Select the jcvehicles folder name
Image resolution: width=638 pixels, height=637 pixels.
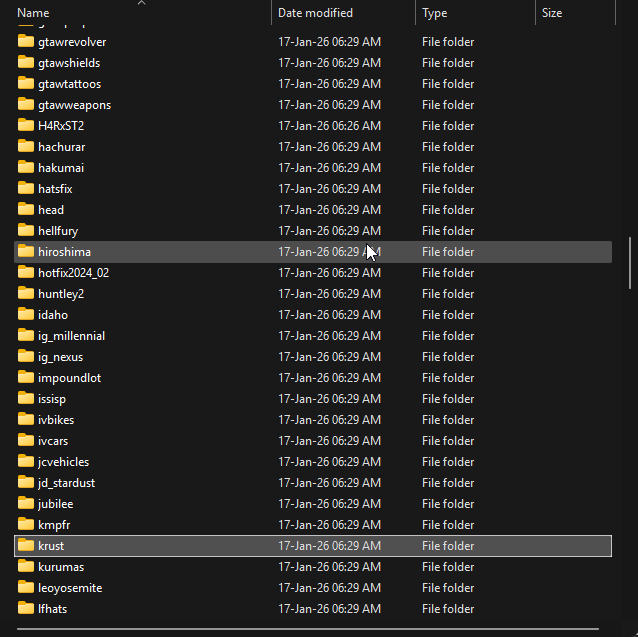tap(63, 462)
